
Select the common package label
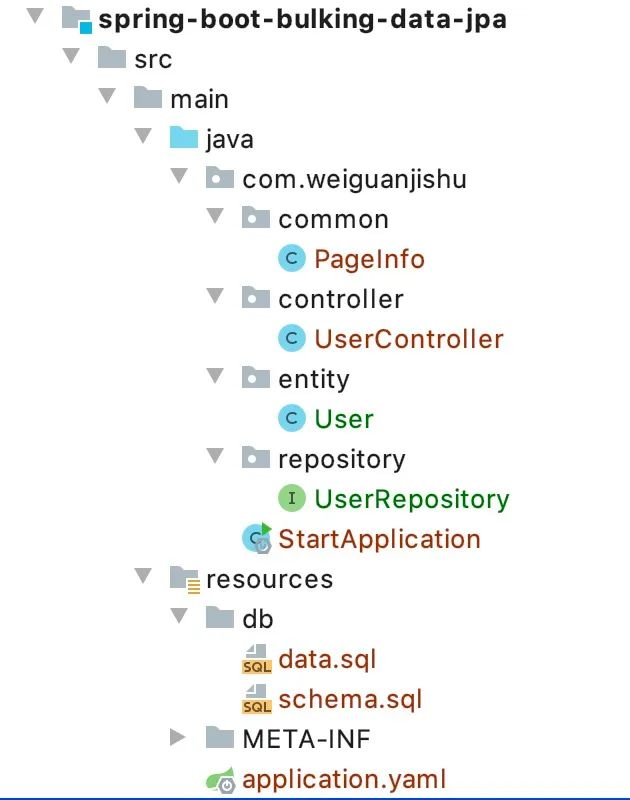334,219
